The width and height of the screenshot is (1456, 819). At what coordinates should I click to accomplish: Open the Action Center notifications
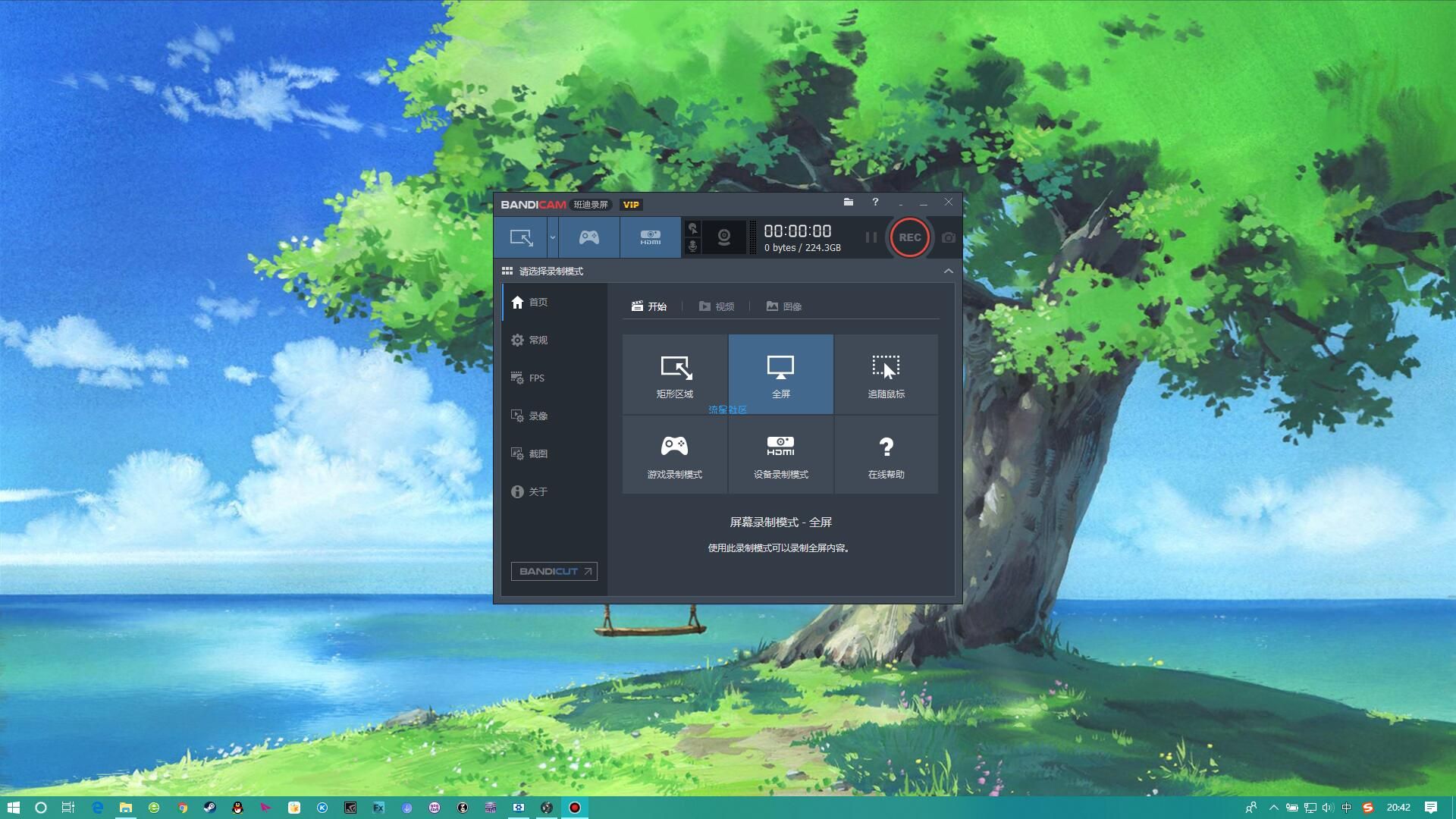pos(1431,808)
